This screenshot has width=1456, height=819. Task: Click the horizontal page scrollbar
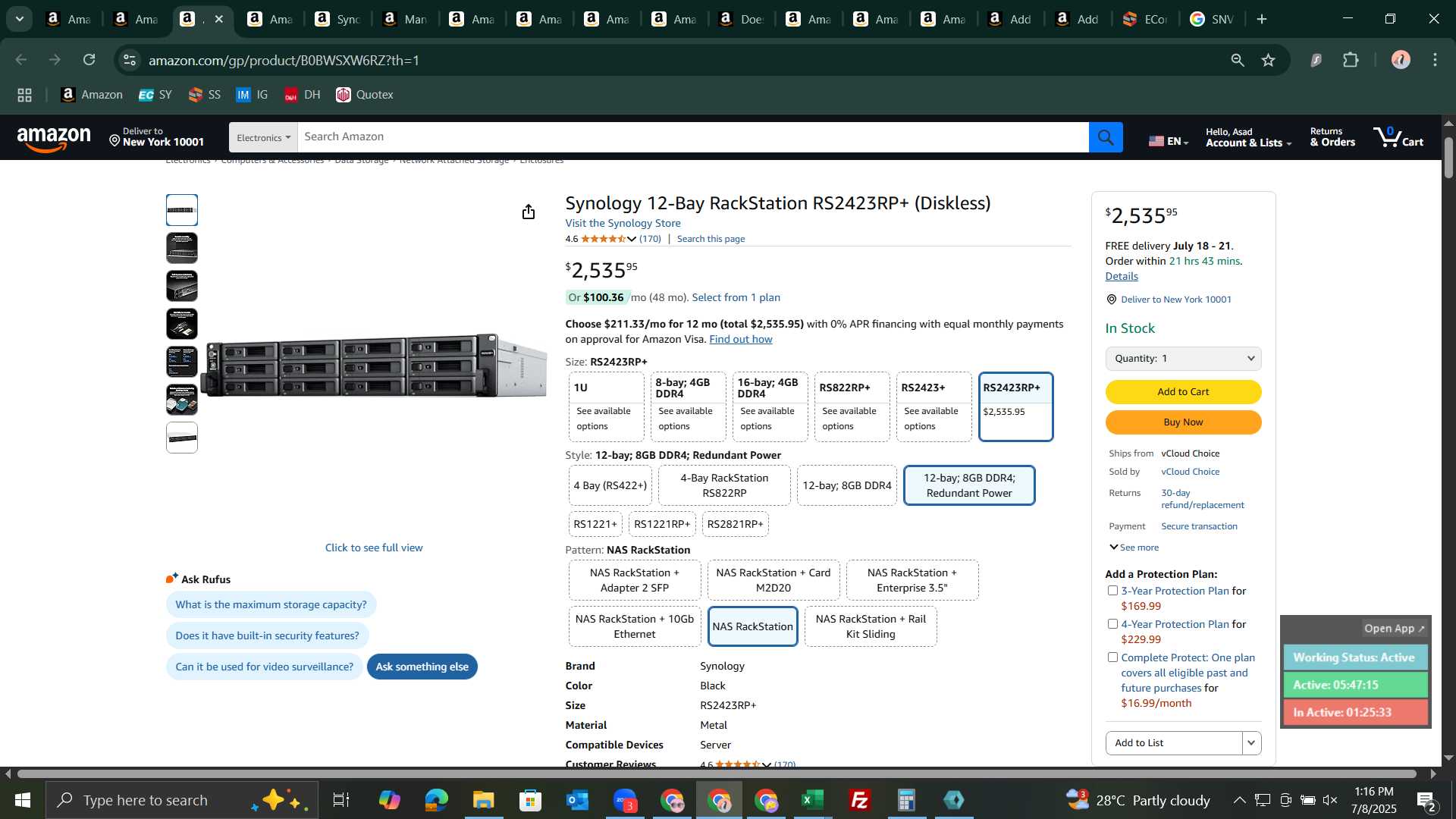[717, 774]
